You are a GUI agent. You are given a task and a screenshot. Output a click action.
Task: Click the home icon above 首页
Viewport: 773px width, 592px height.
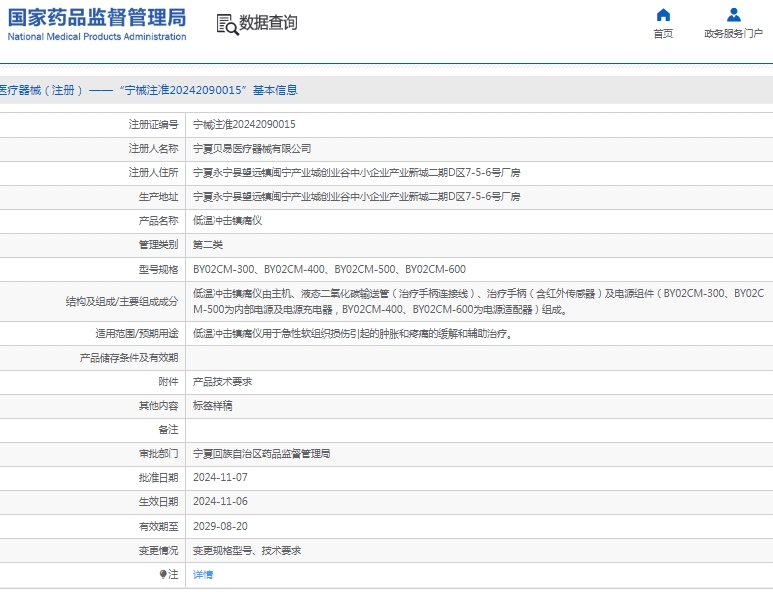(663, 15)
